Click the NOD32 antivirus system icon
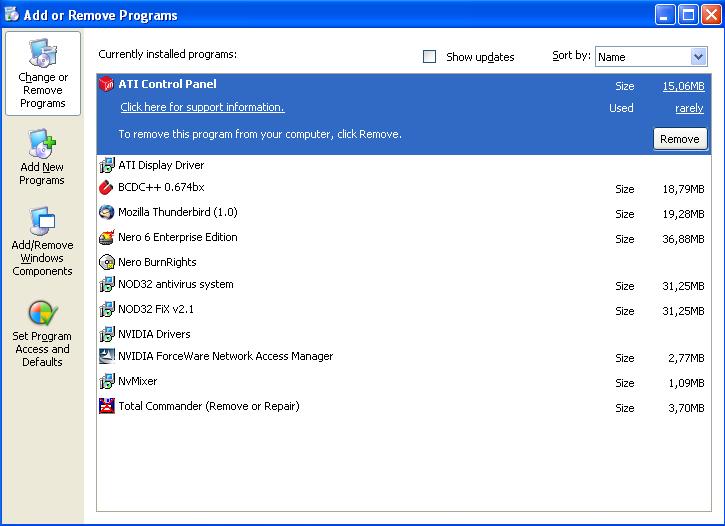The image size is (725, 526). 107,285
